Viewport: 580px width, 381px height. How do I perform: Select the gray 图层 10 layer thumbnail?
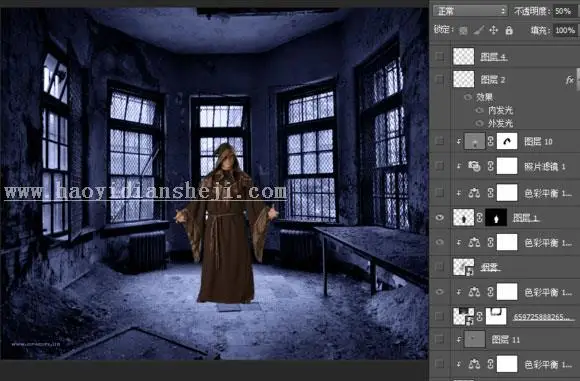[475, 141]
